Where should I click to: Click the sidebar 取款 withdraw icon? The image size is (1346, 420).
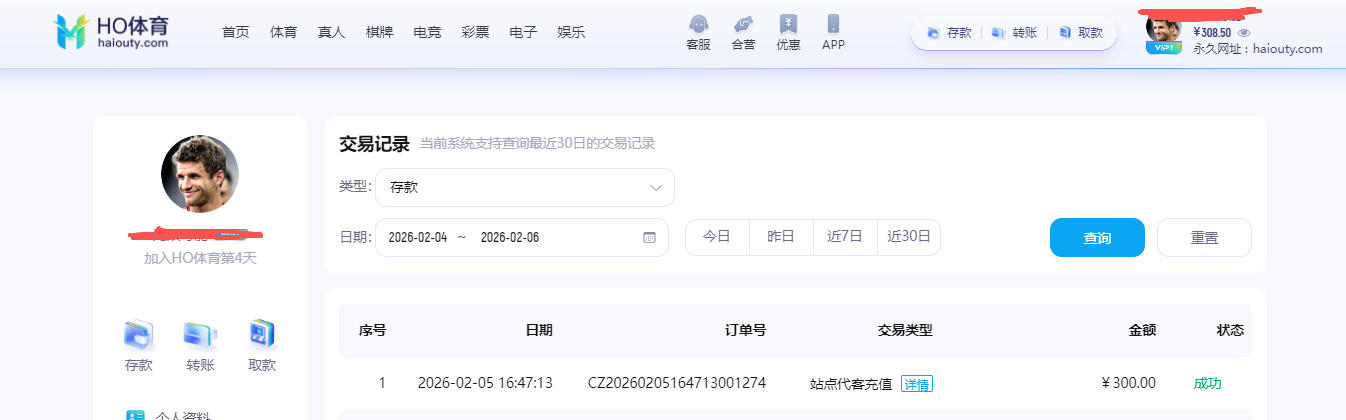[262, 335]
